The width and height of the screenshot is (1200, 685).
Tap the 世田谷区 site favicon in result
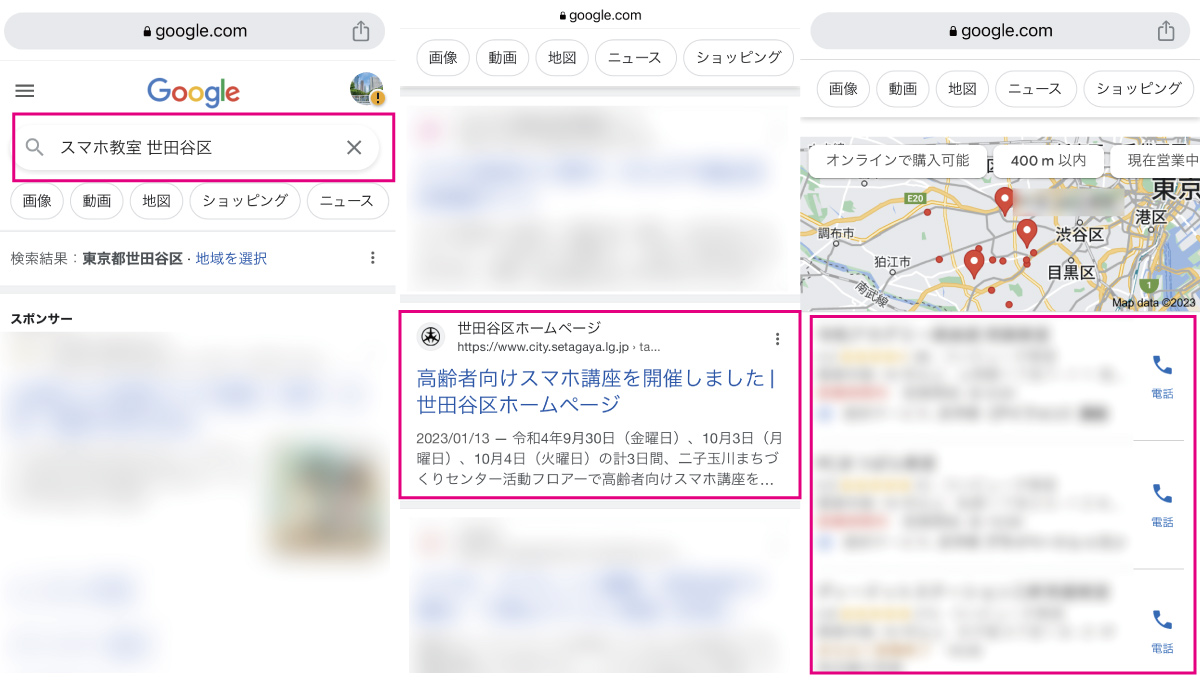pos(431,337)
